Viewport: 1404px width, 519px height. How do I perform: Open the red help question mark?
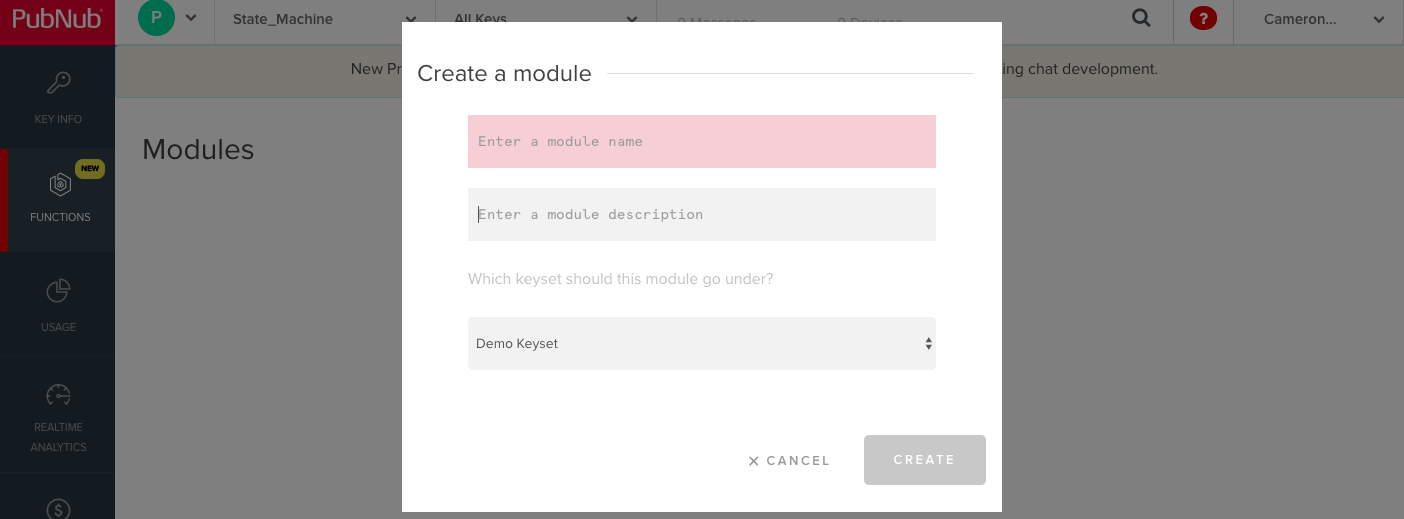[x=1203, y=18]
